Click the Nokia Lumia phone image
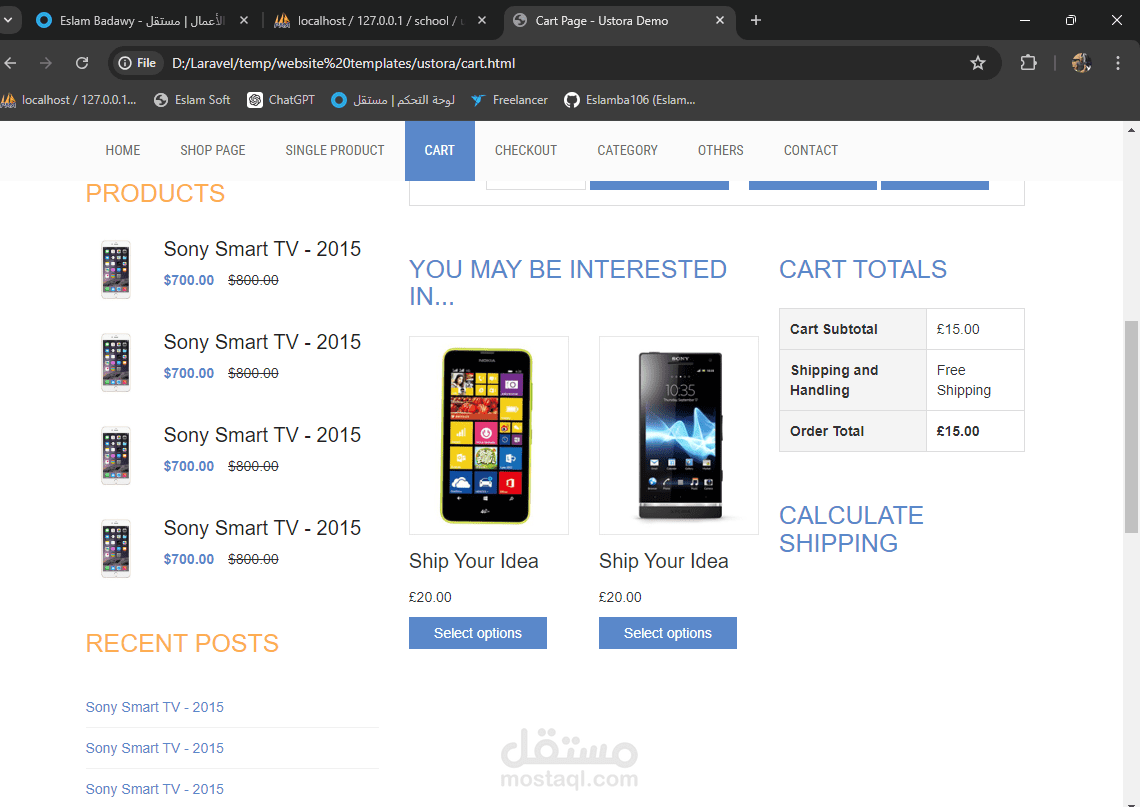This screenshot has height=807, width=1140. pos(489,435)
